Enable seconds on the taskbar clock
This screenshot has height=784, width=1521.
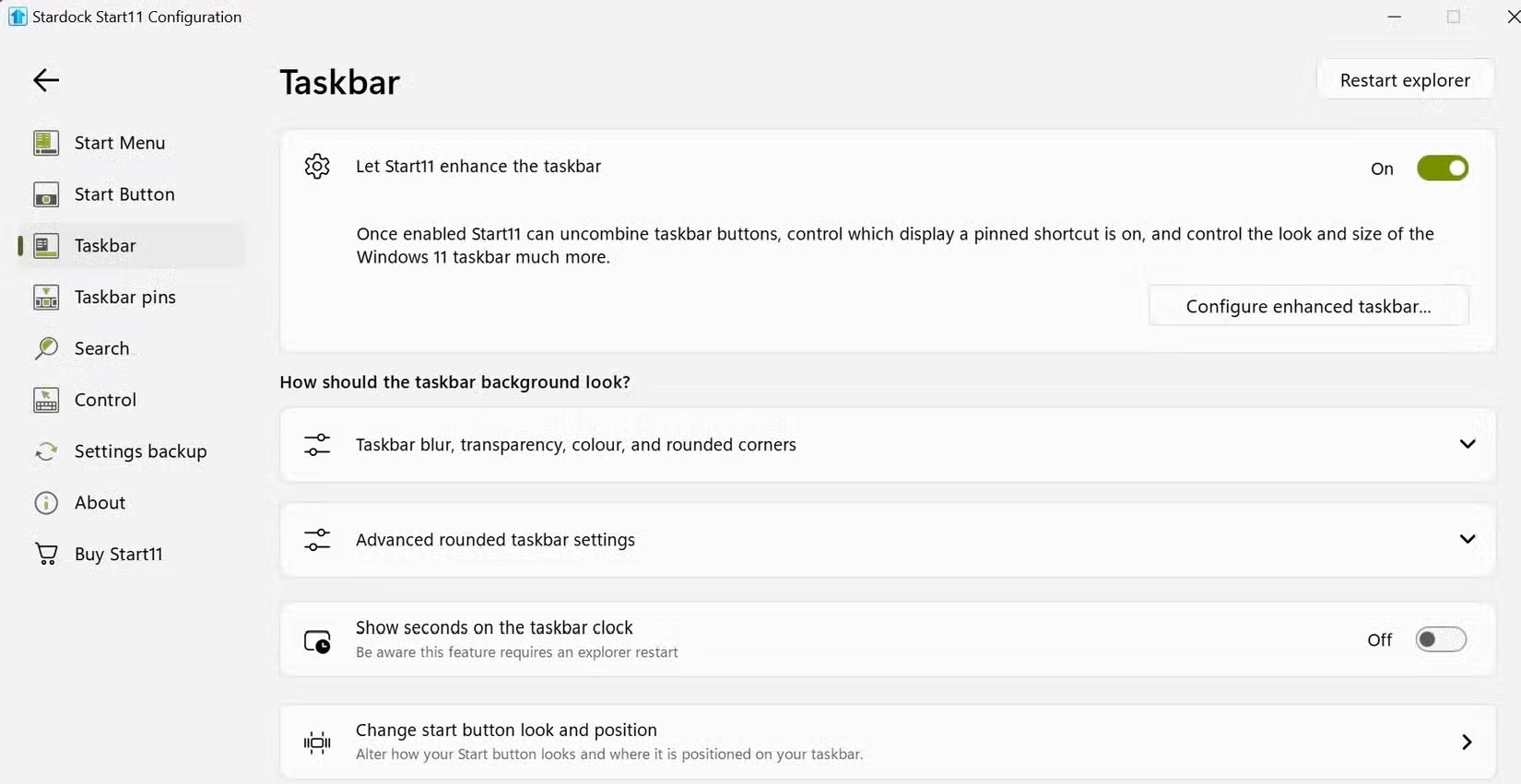coord(1440,639)
